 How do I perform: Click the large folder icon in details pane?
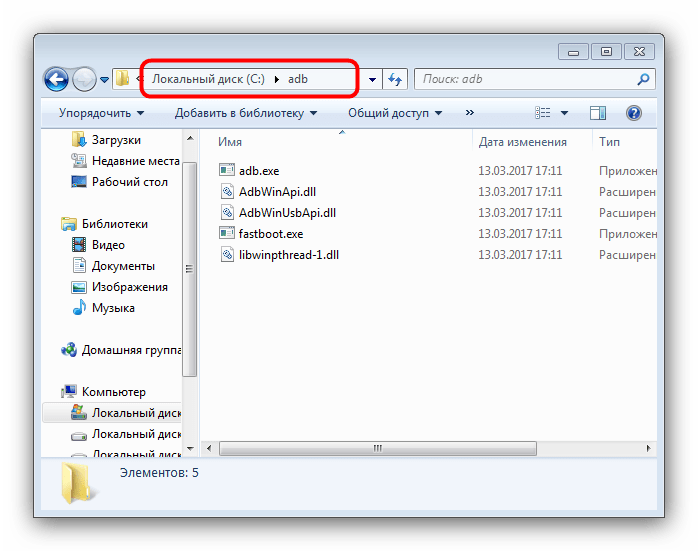click(x=77, y=483)
